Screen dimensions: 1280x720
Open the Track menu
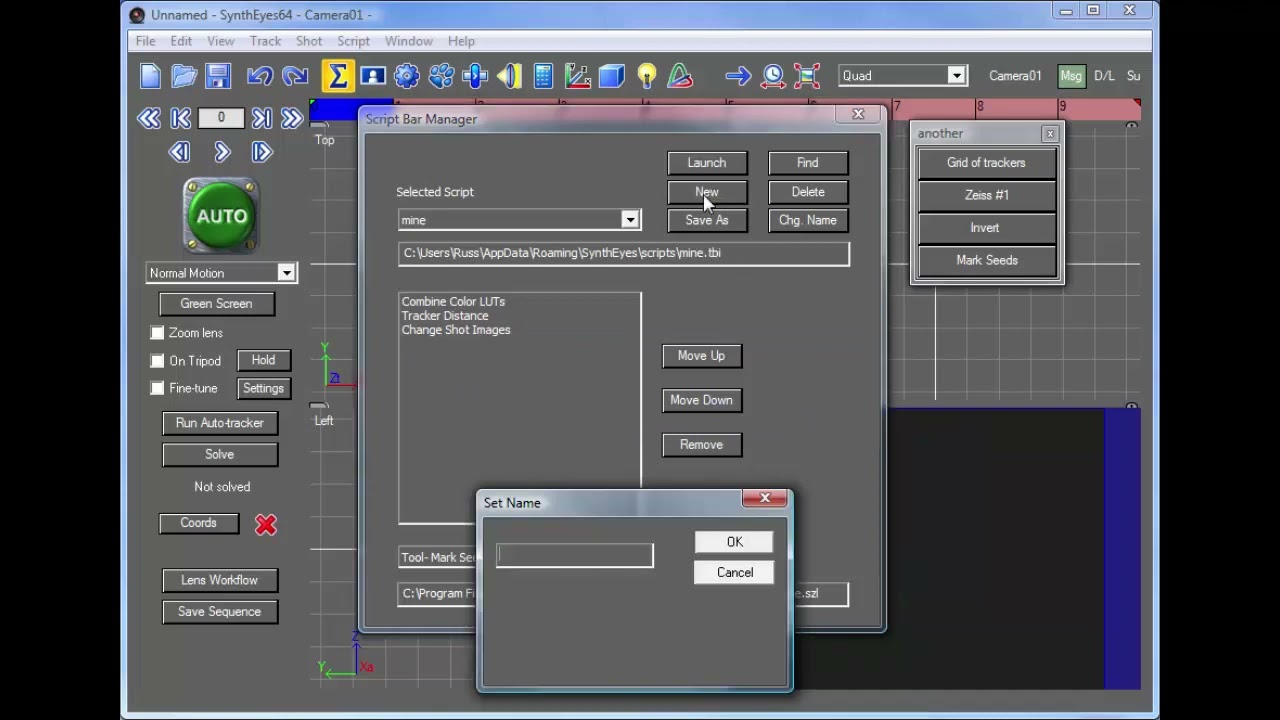[x=265, y=41]
